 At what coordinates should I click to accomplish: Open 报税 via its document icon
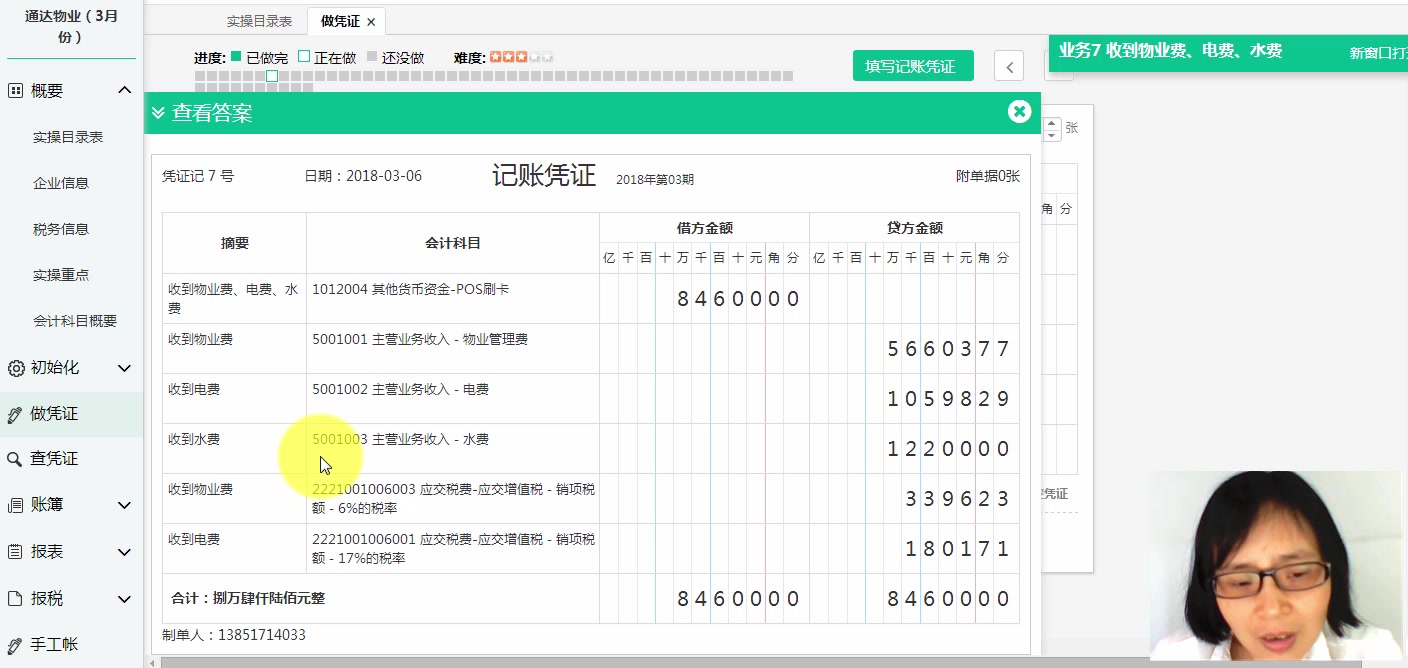17,598
